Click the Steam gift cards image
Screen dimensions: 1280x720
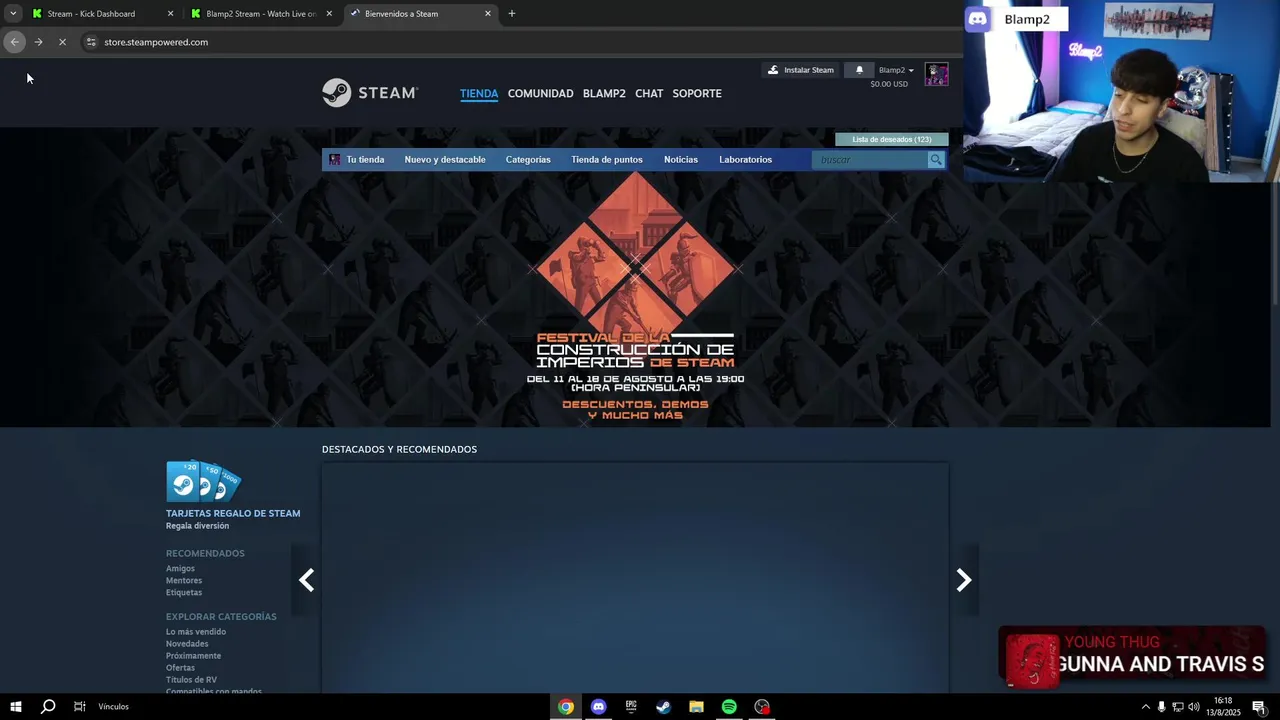pyautogui.click(x=203, y=481)
